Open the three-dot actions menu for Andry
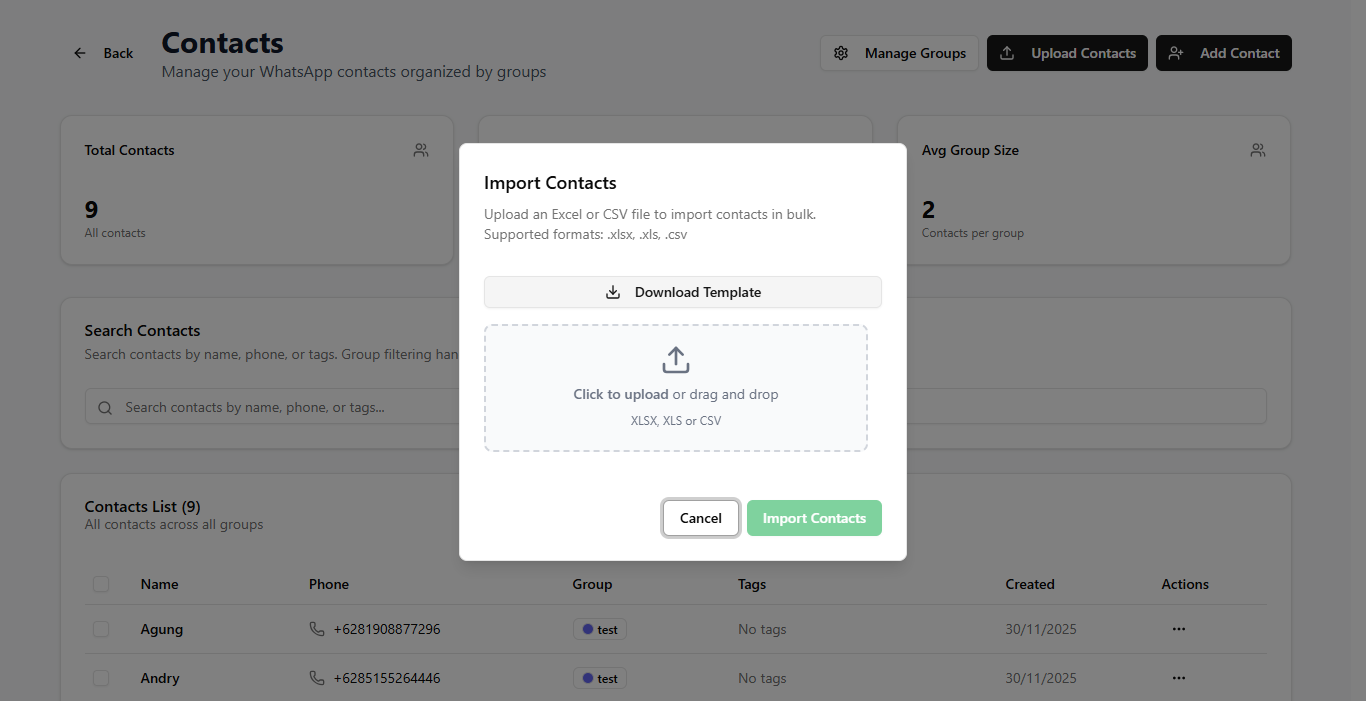1366x701 pixels. pos(1178,678)
